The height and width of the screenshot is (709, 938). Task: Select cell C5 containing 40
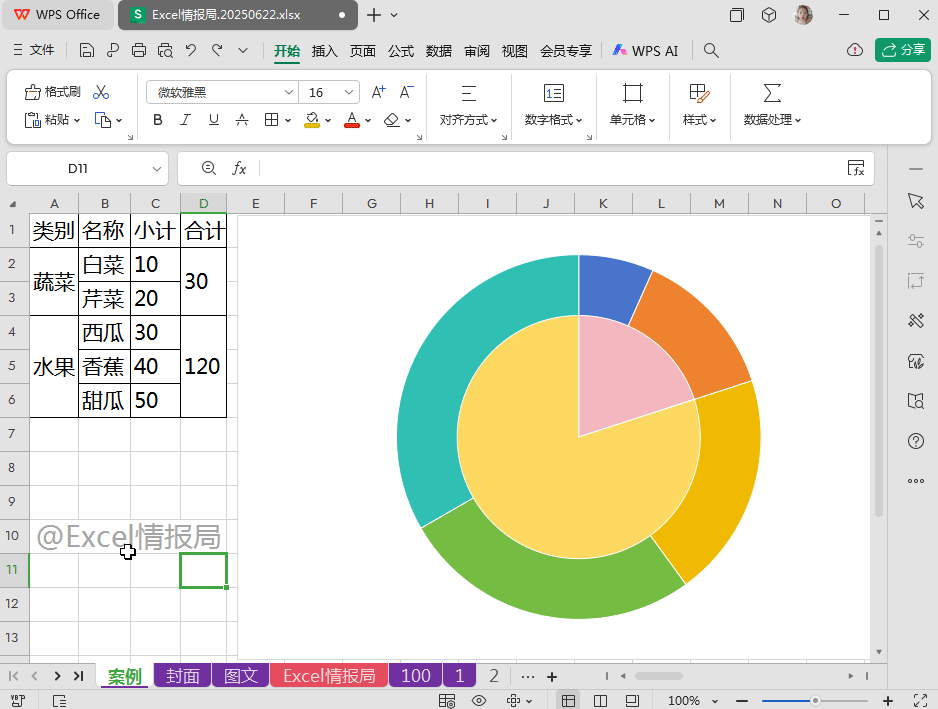[155, 366]
